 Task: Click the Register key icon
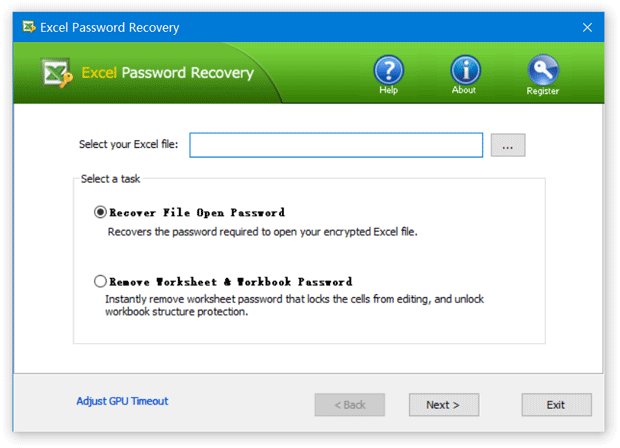click(543, 69)
